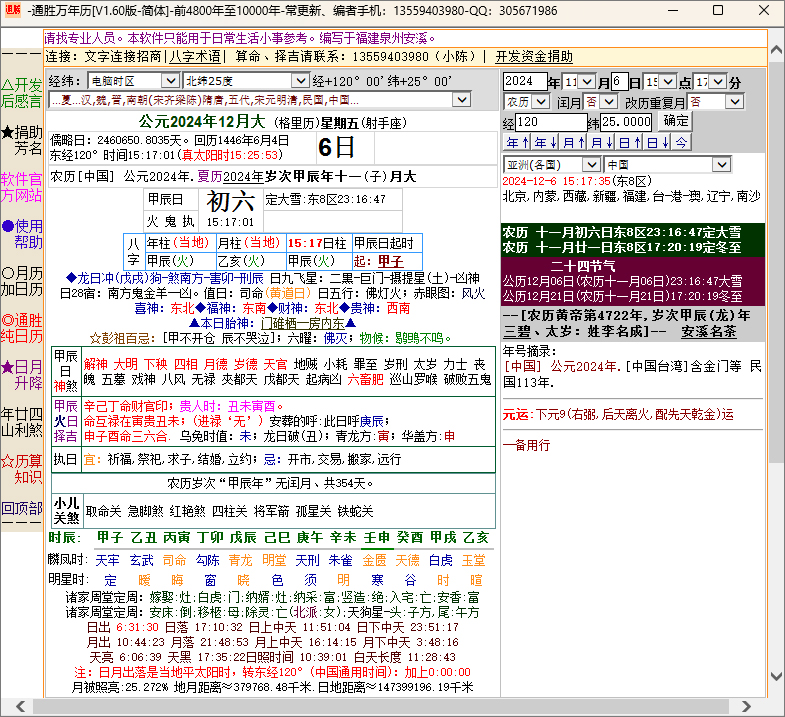
Task: Click the 确定 confirm button
Action: 676,121
